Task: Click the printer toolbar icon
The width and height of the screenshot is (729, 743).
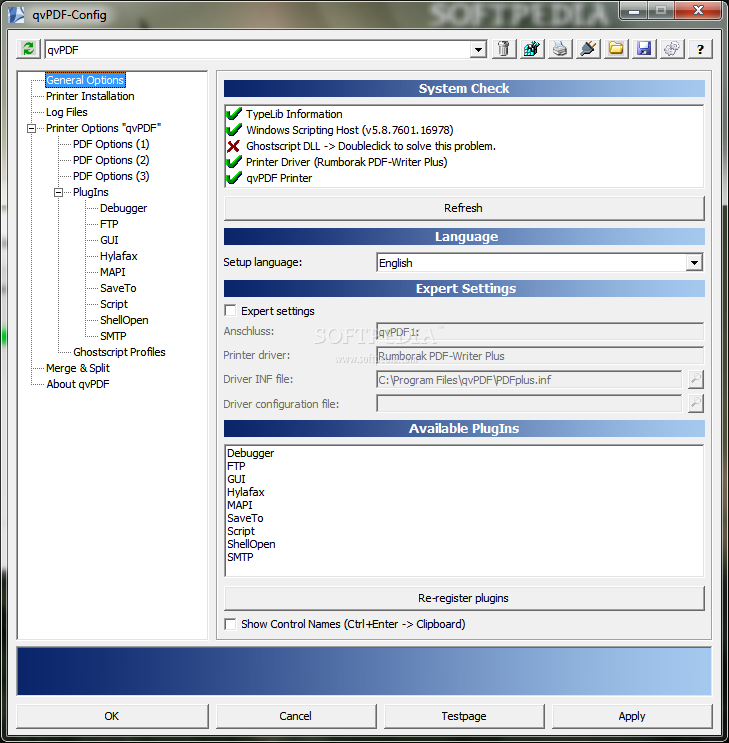Action: [x=560, y=49]
